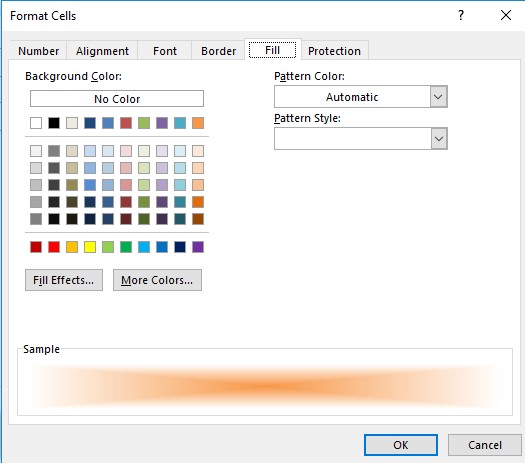Expand the Pattern Style dropdown
The image size is (525, 463).
click(439, 139)
